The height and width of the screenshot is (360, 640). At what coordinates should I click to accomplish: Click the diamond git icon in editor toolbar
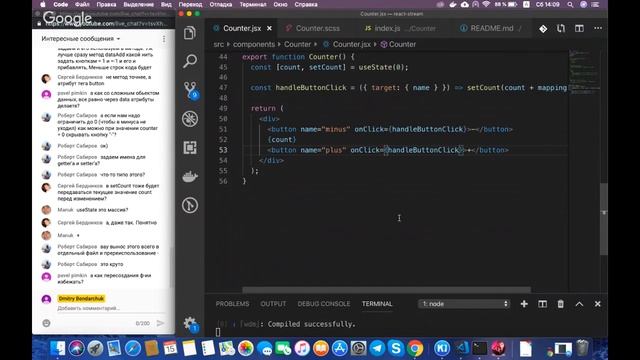point(543,29)
